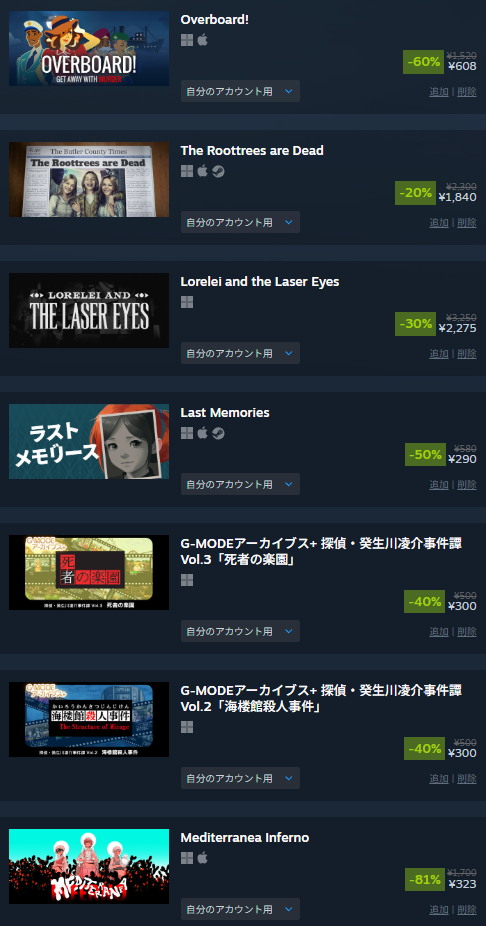
Task: Remove Vol.3 死者の楽園 via 削除
Action: coord(467,631)
